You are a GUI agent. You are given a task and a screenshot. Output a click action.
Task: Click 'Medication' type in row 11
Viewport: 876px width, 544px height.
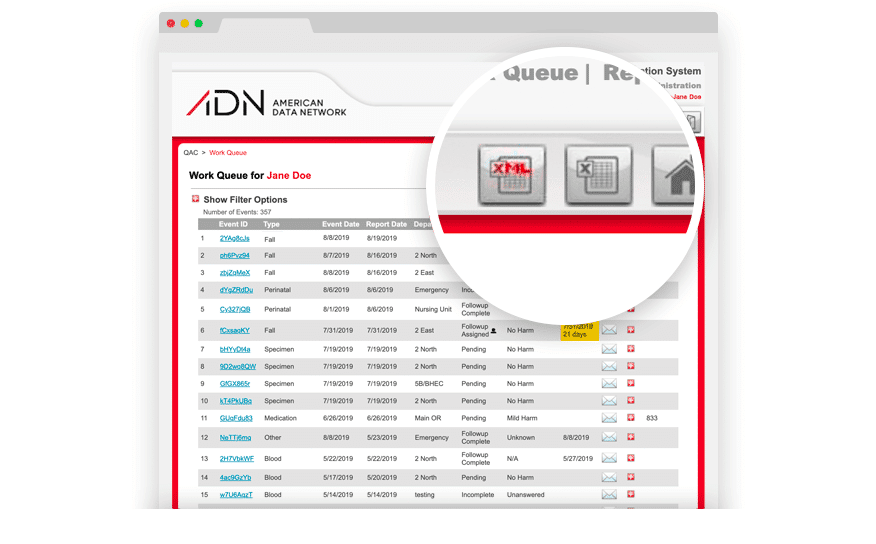click(x=280, y=418)
